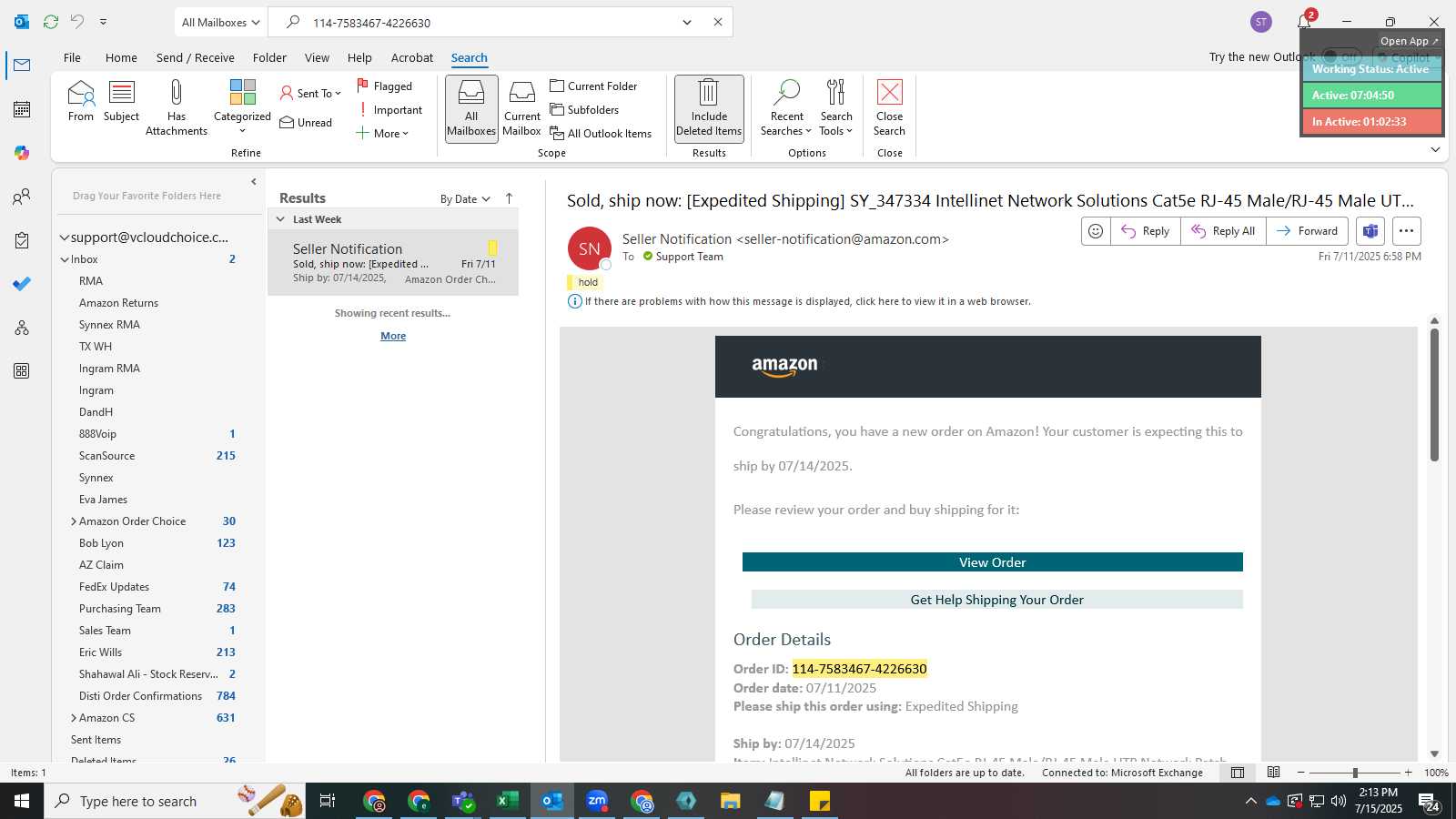
Task: Open Sticky Notes from the taskbar
Action: coord(820,801)
